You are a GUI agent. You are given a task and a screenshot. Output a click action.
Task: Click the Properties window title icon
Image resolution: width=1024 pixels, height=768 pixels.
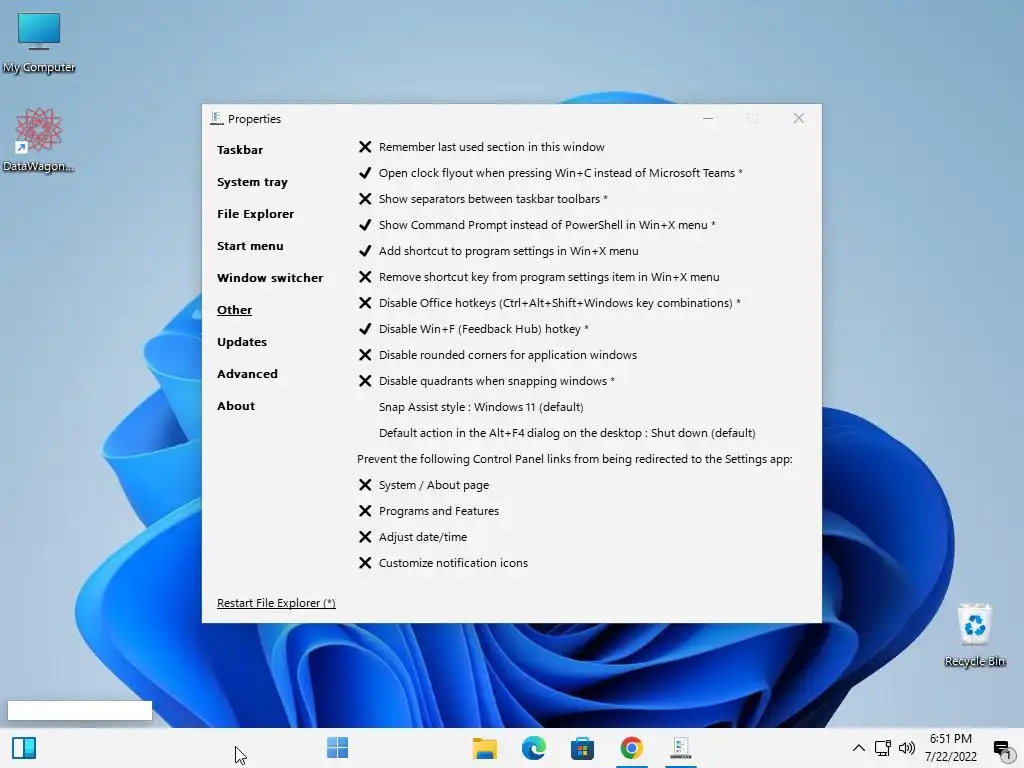click(217, 118)
